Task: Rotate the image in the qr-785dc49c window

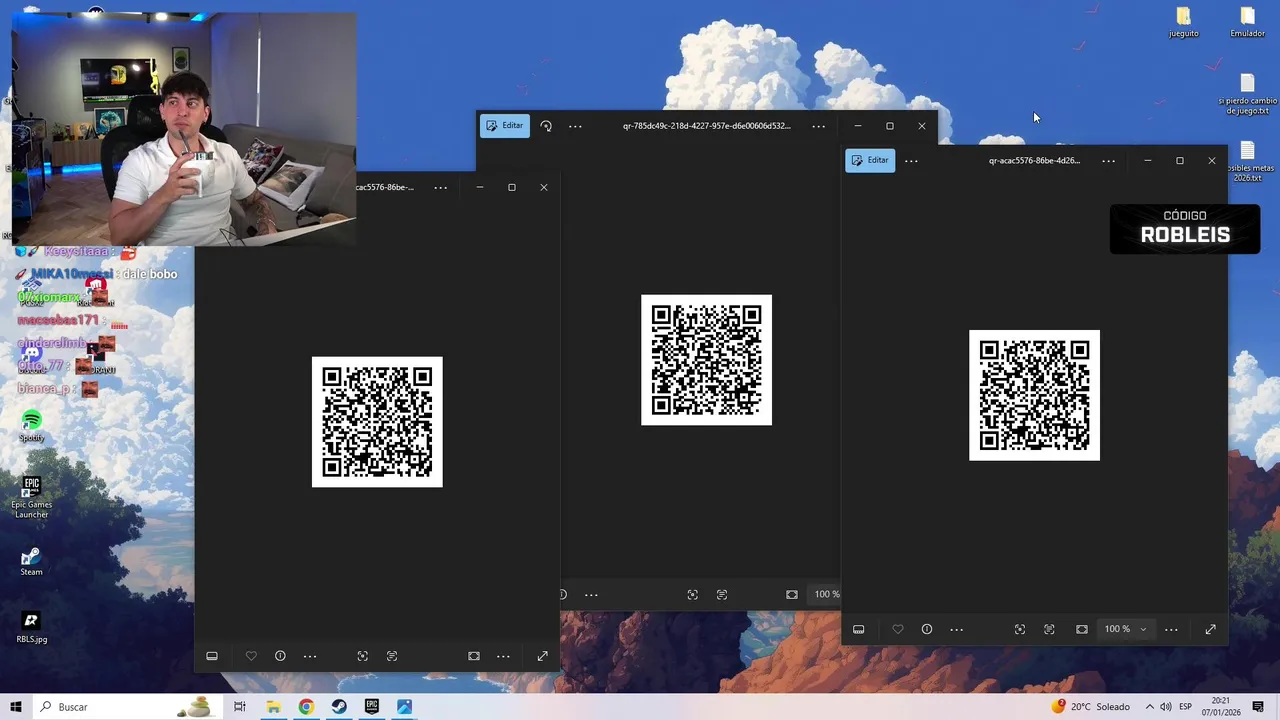Action: click(x=546, y=126)
